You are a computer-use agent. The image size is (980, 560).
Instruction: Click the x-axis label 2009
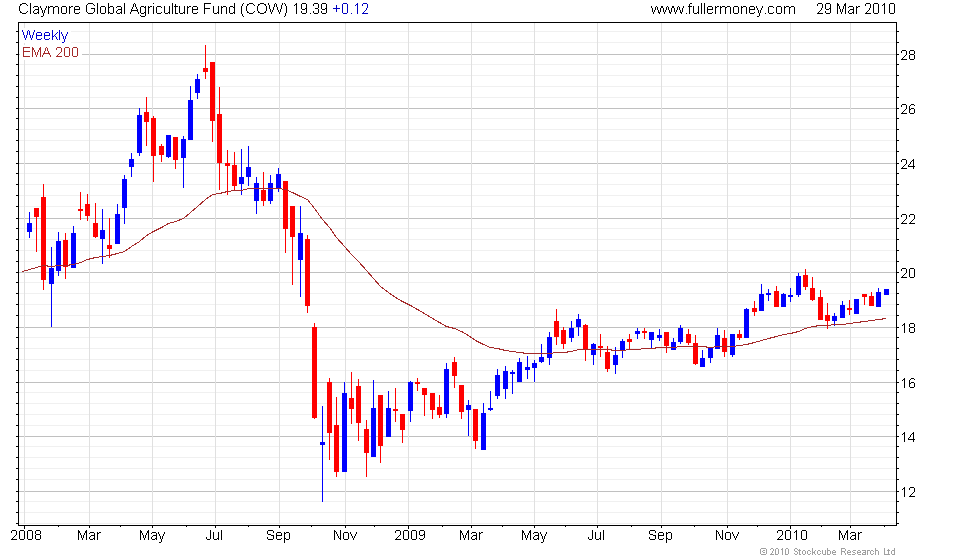point(409,536)
